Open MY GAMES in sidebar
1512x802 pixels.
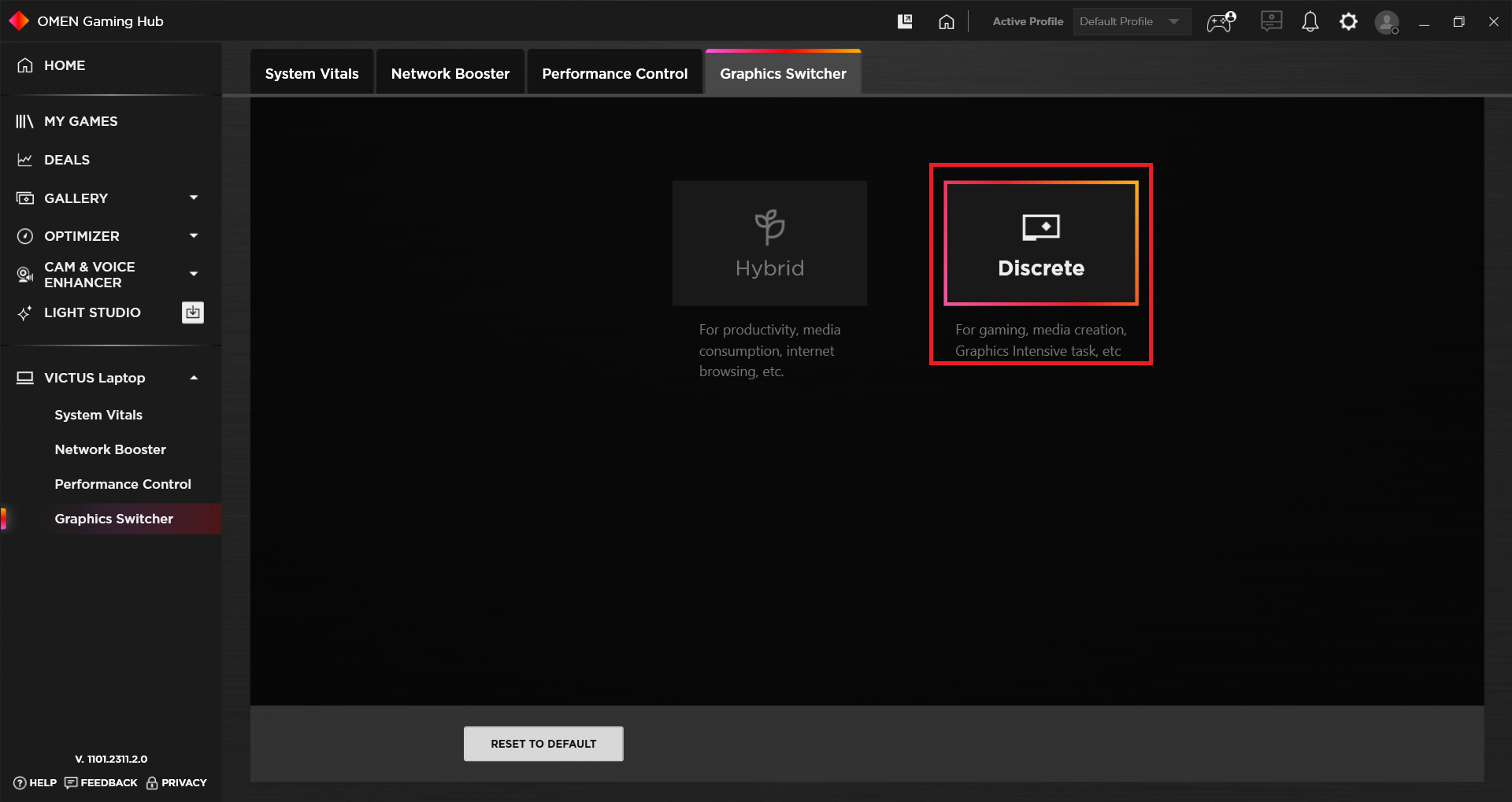coord(81,121)
